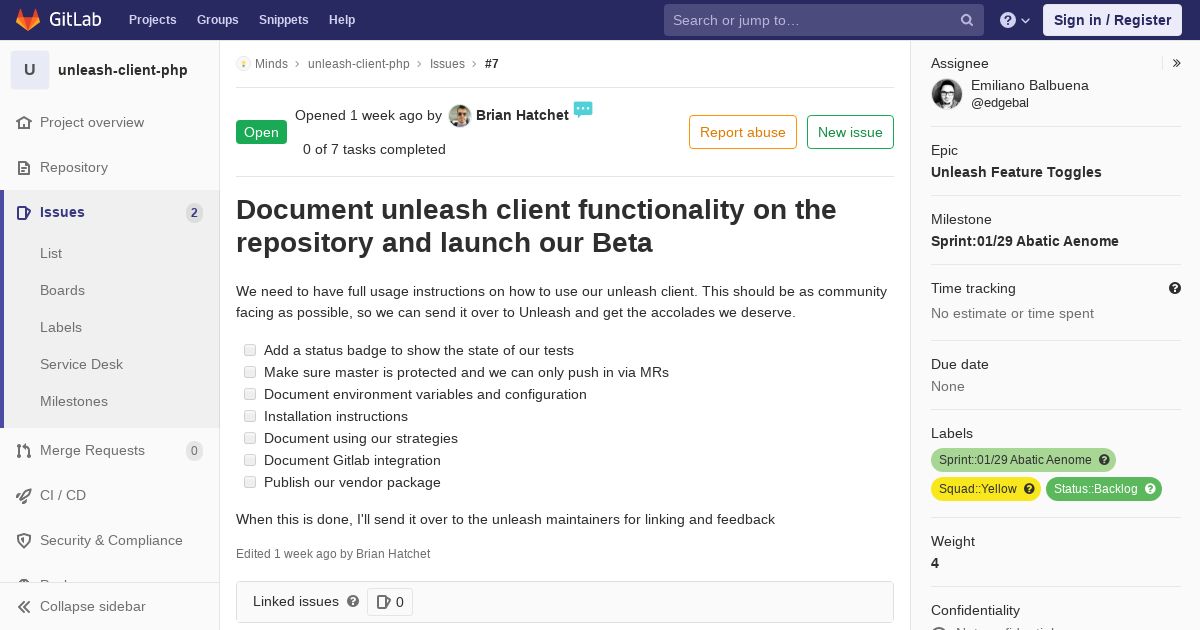Click the Time tracking help icon
Image resolution: width=1200 pixels, height=630 pixels.
coord(1175,288)
